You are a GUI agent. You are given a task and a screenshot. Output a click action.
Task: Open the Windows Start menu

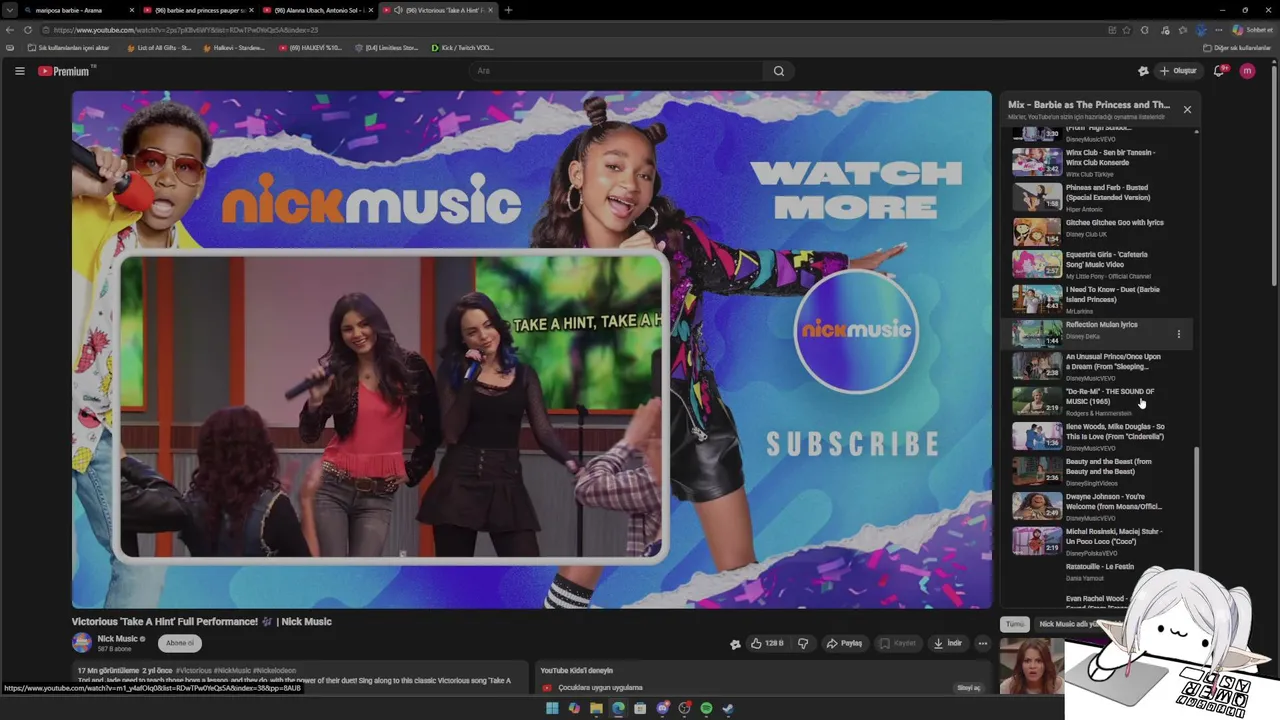tap(552, 709)
